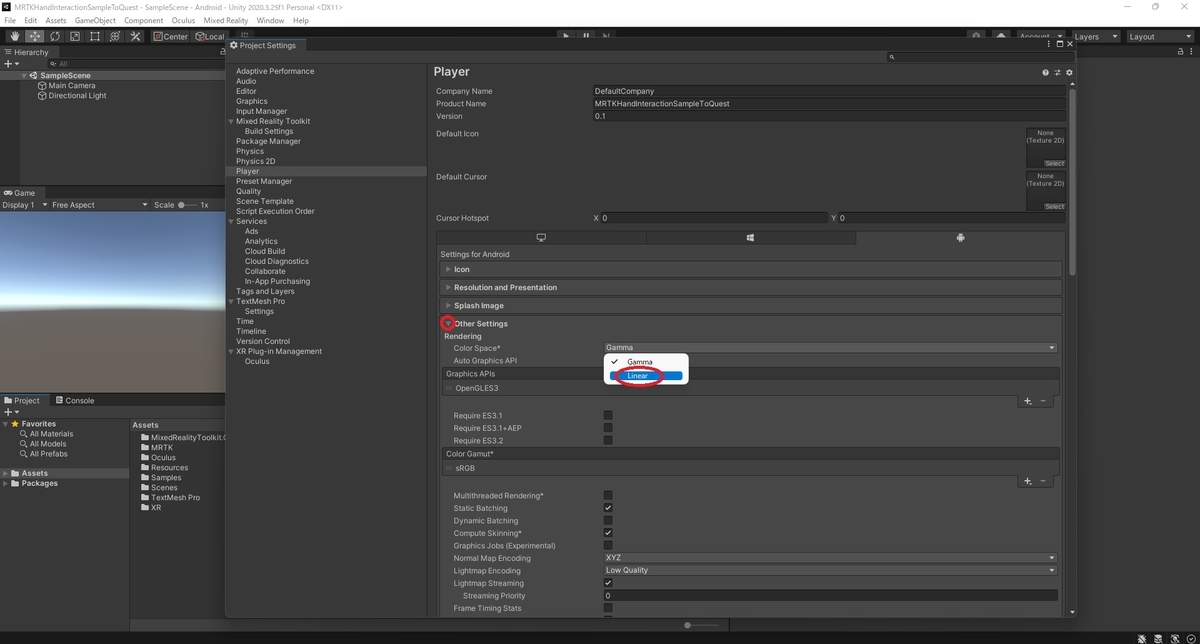This screenshot has height=644, width=1200.
Task: Open the Mixed Reality menu
Action: 226,21
